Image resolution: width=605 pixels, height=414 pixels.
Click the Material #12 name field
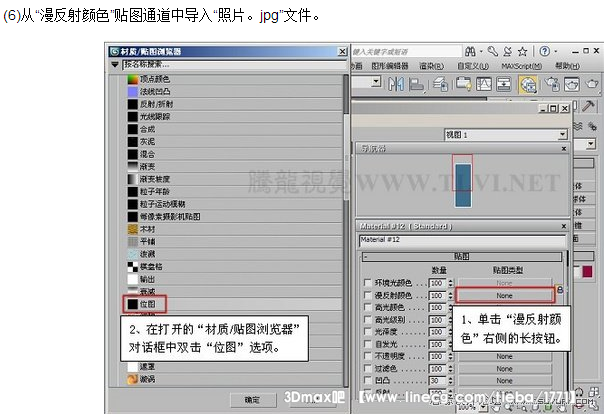tap(462, 240)
